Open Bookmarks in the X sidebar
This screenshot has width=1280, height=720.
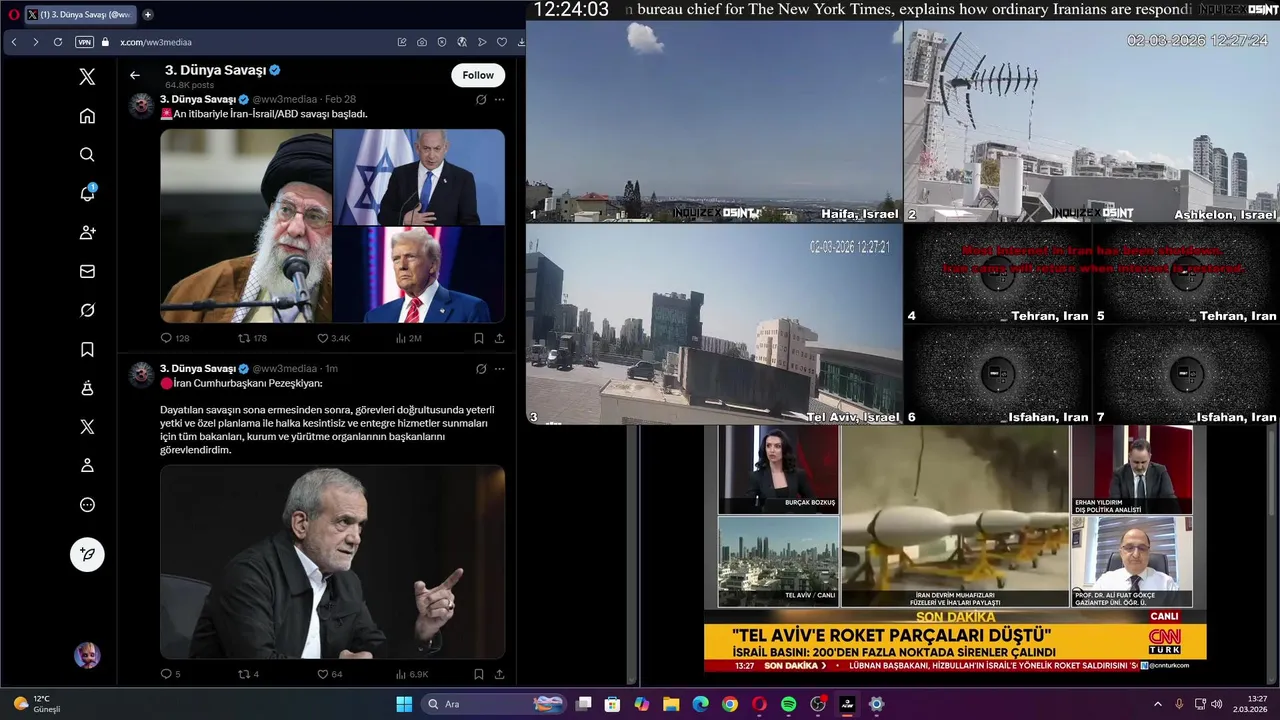[87, 349]
